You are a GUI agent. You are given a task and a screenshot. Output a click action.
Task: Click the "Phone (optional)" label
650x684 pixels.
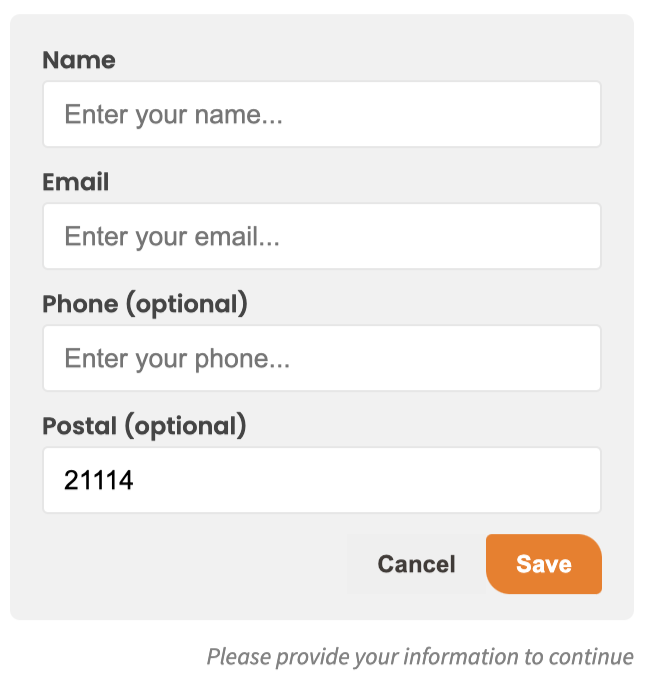[x=145, y=304]
